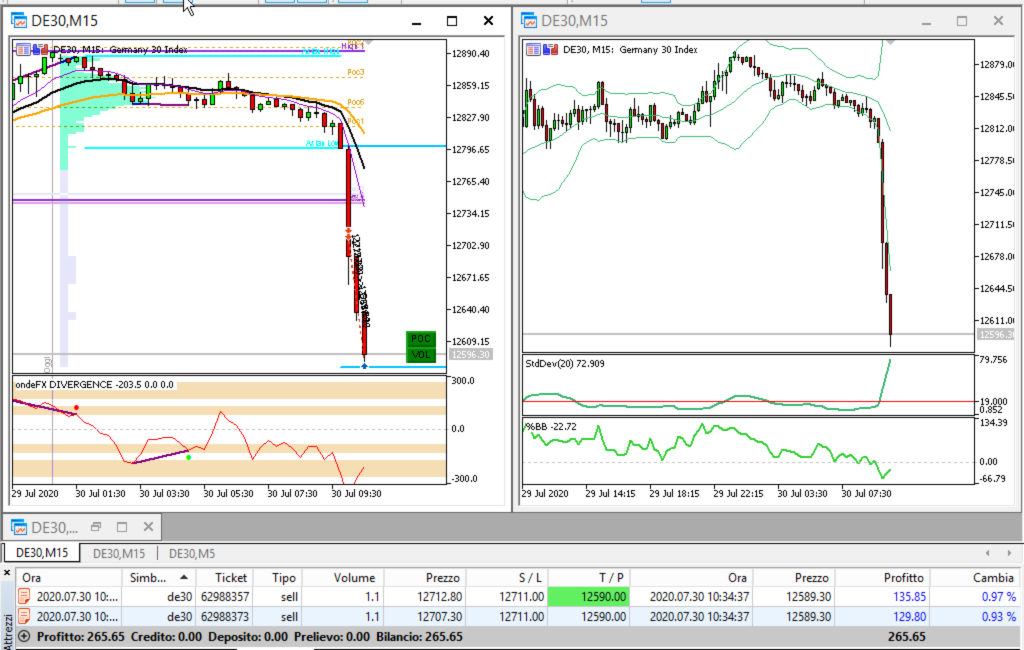Click the grid icon on left chart header
Image resolution: width=1024 pixels, height=650 pixels.
pyautogui.click(x=24, y=50)
